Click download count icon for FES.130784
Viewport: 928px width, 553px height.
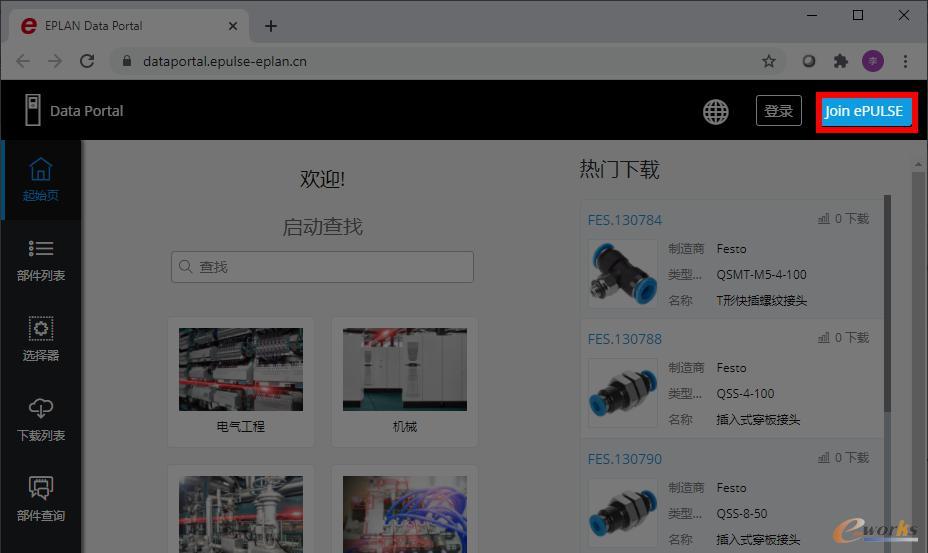(823, 218)
